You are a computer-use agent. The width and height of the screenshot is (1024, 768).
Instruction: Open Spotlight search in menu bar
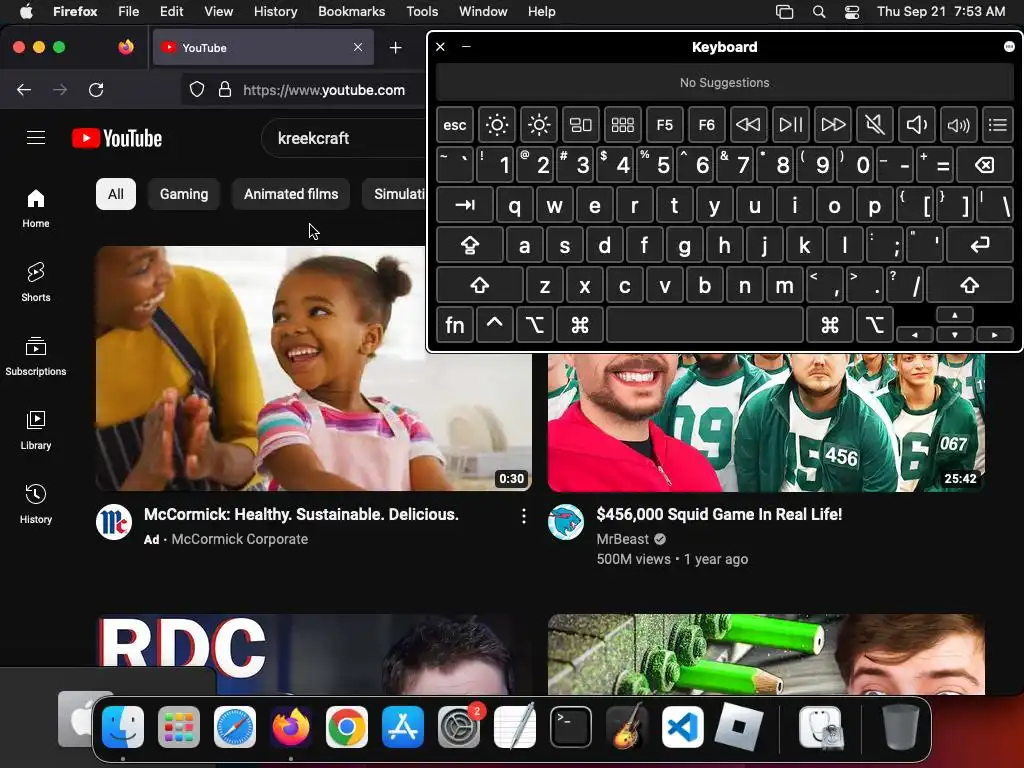[819, 12]
